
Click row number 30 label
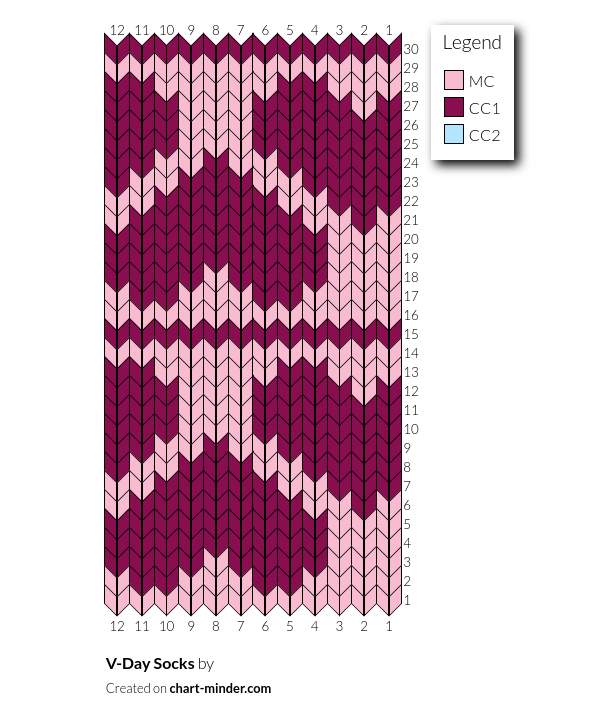pyautogui.click(x=411, y=49)
